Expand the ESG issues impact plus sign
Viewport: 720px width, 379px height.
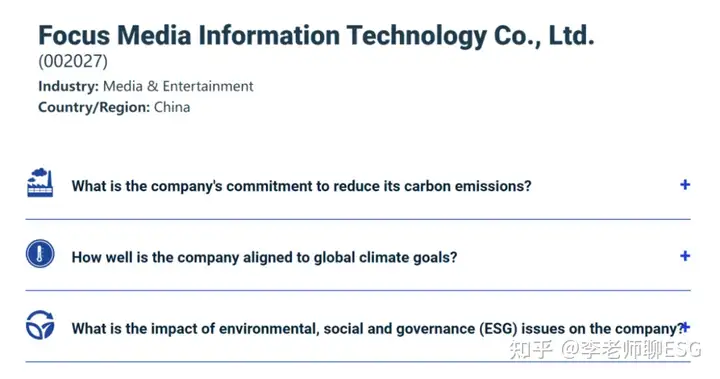686,327
